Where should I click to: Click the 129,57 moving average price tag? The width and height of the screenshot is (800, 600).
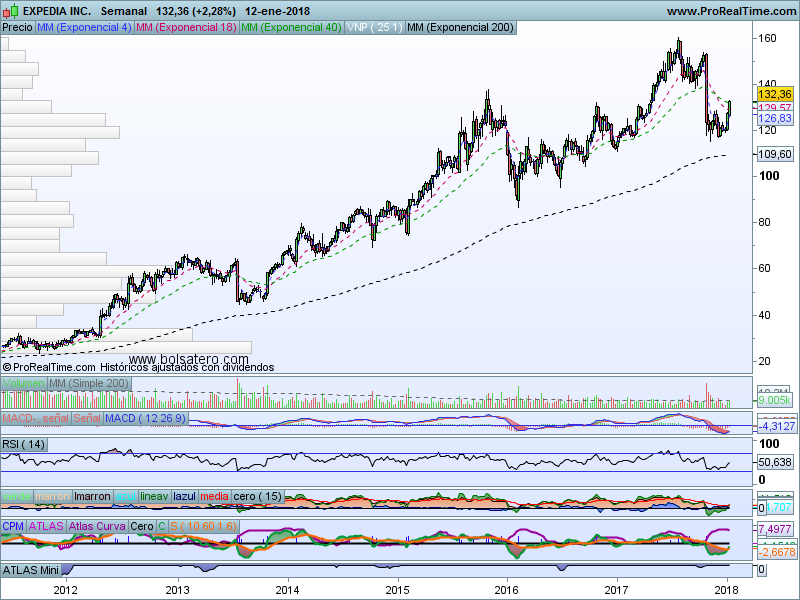tap(774, 107)
